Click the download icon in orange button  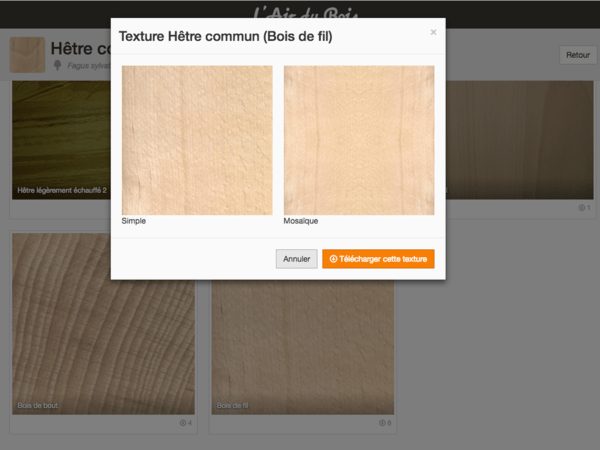pos(333,259)
